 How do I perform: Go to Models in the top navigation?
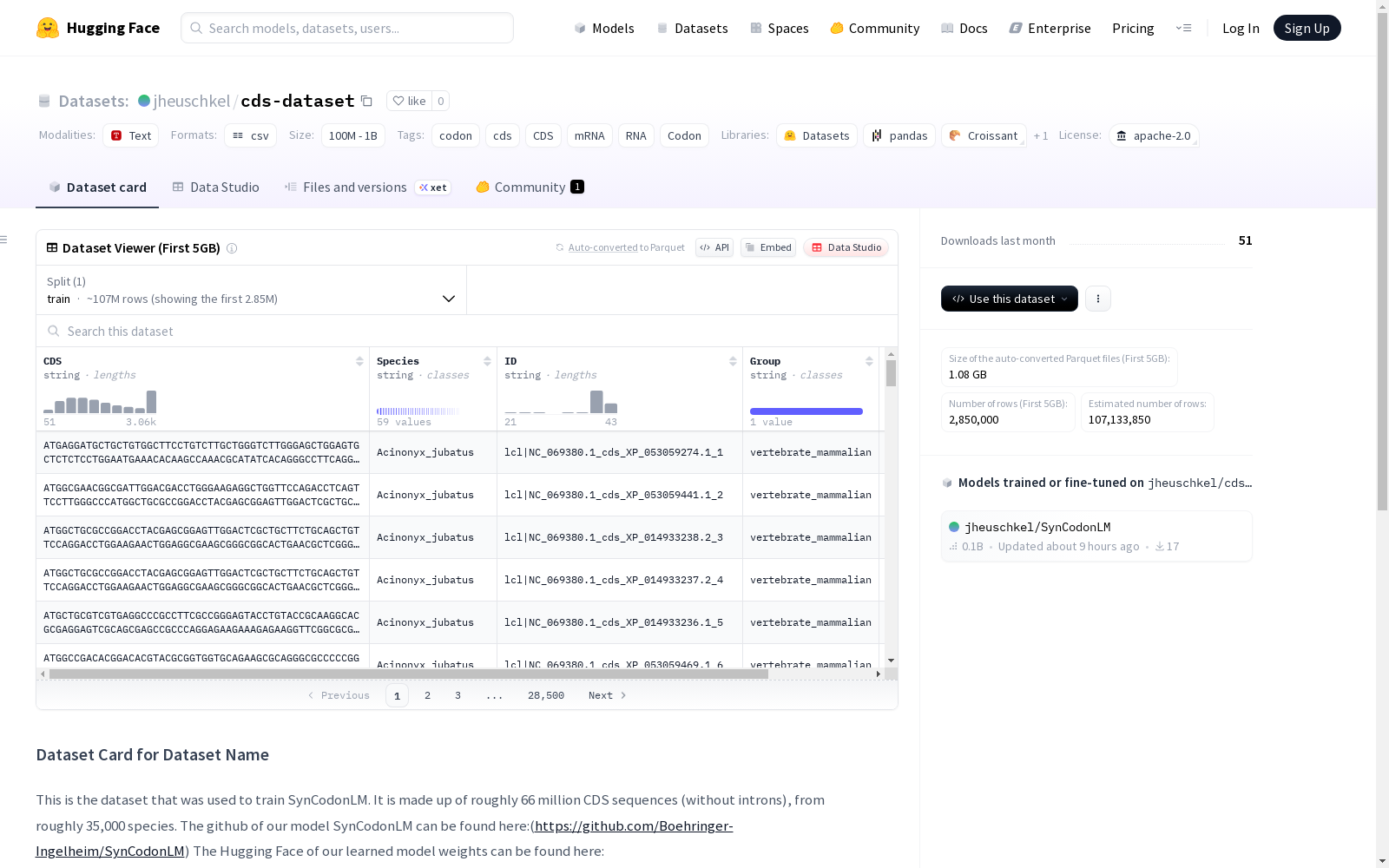(604, 28)
